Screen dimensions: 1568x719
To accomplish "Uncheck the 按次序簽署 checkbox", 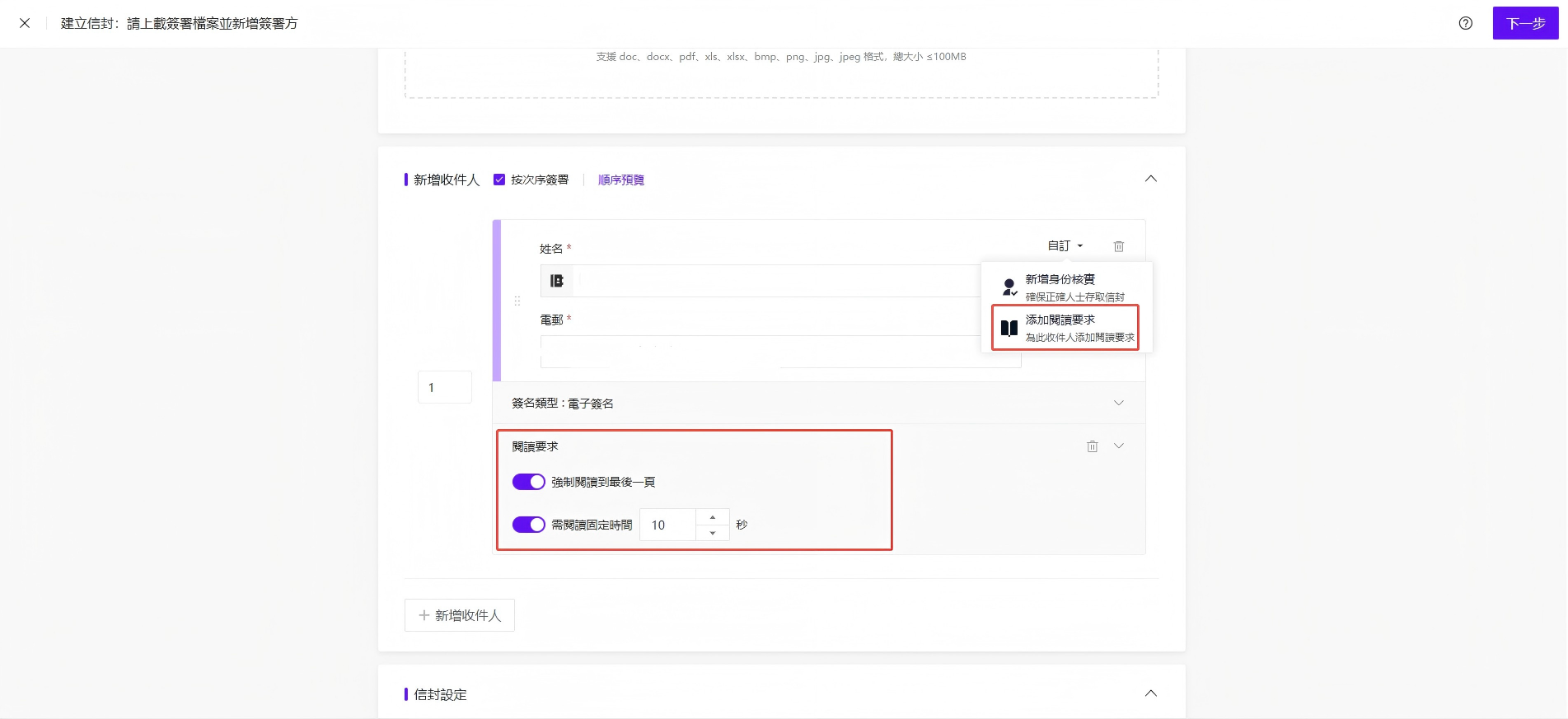I will tap(498, 180).
